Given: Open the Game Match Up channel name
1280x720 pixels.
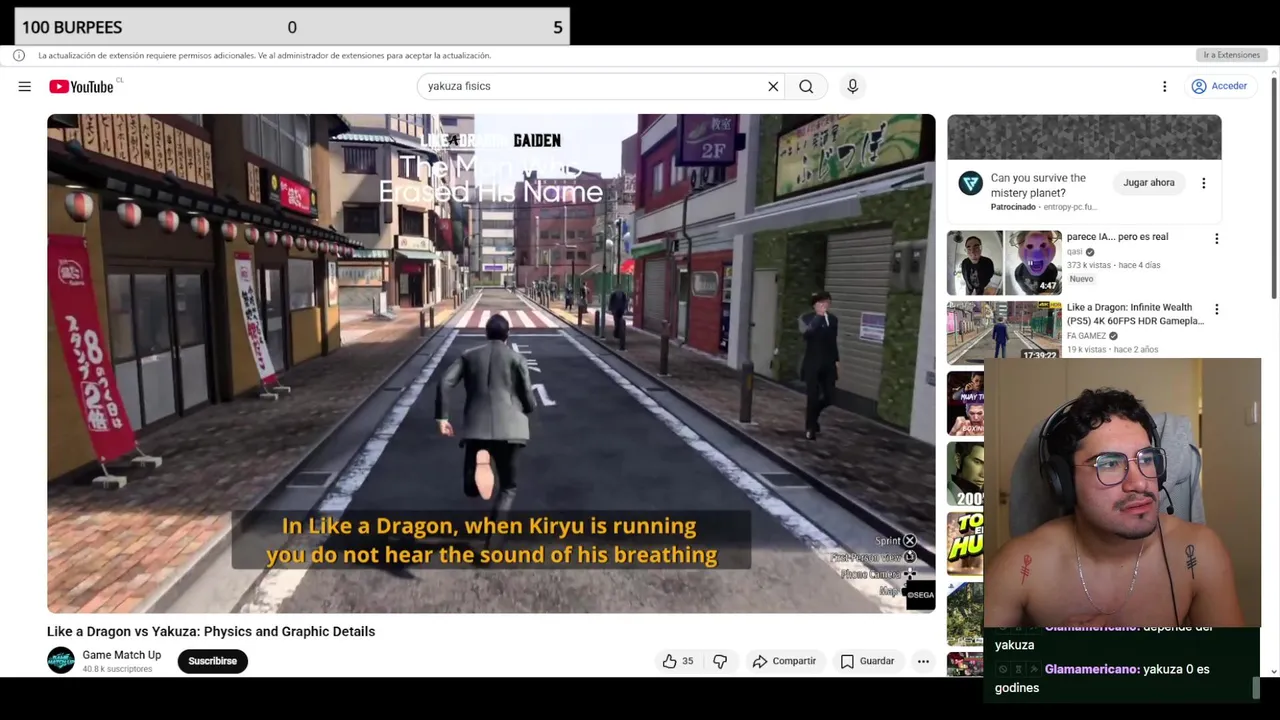Looking at the screenshot, I should pos(121,655).
